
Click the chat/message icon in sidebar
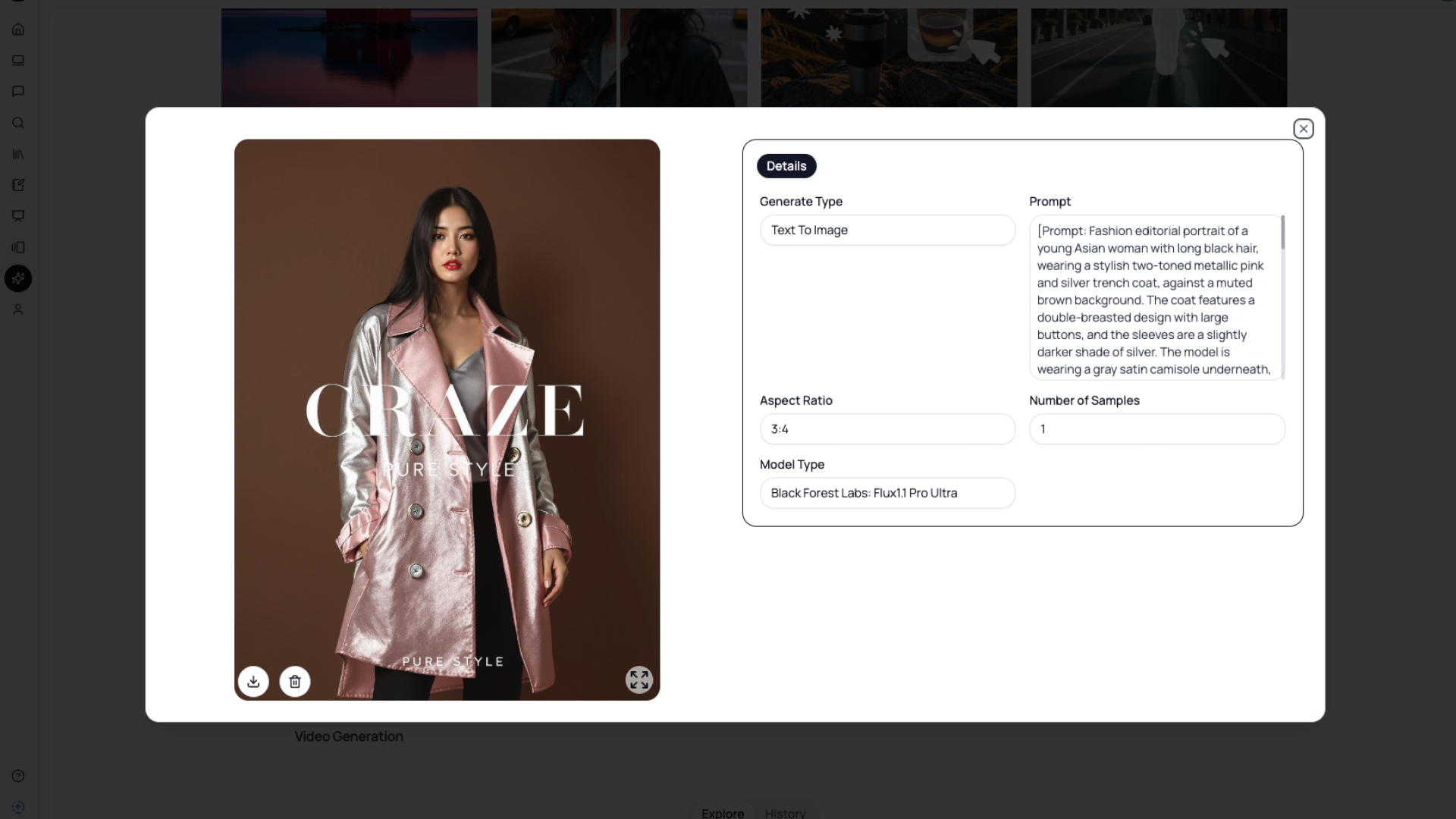click(18, 91)
